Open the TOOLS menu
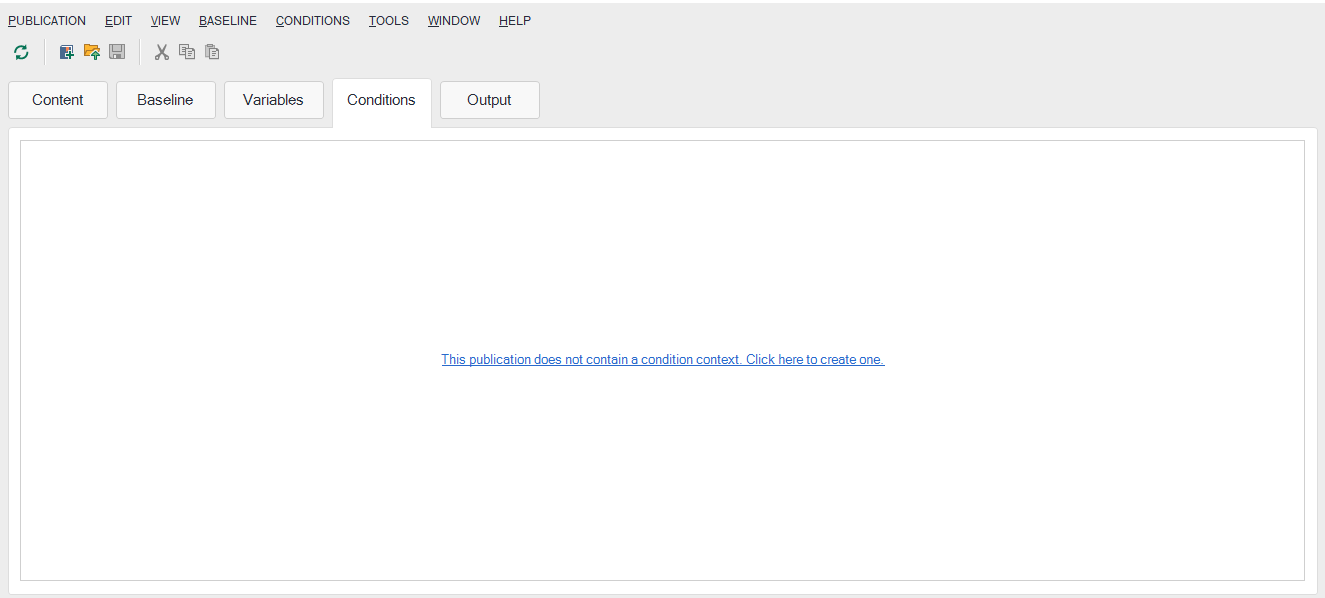 pos(389,21)
